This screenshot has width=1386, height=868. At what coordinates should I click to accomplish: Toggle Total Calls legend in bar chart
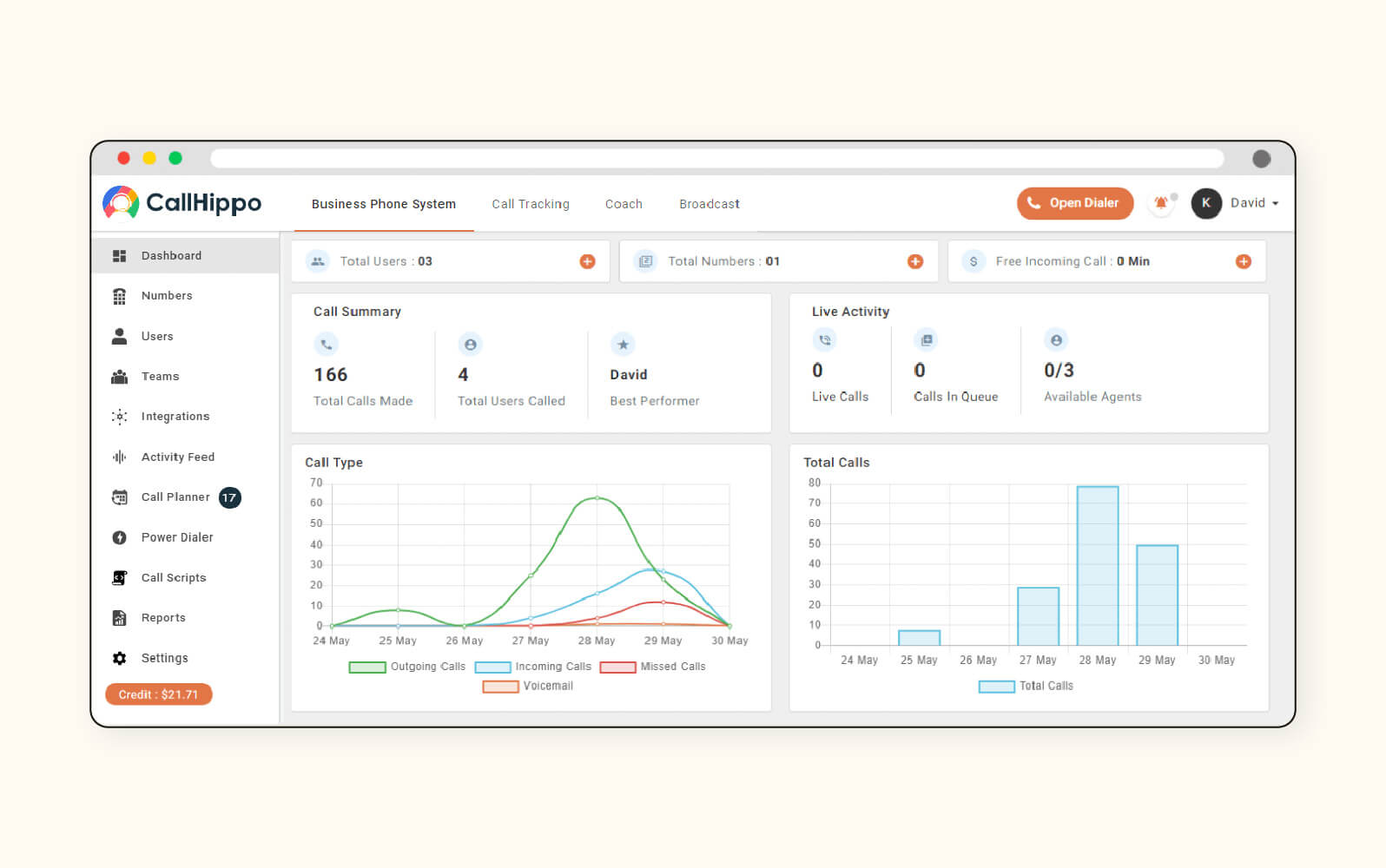click(1026, 686)
